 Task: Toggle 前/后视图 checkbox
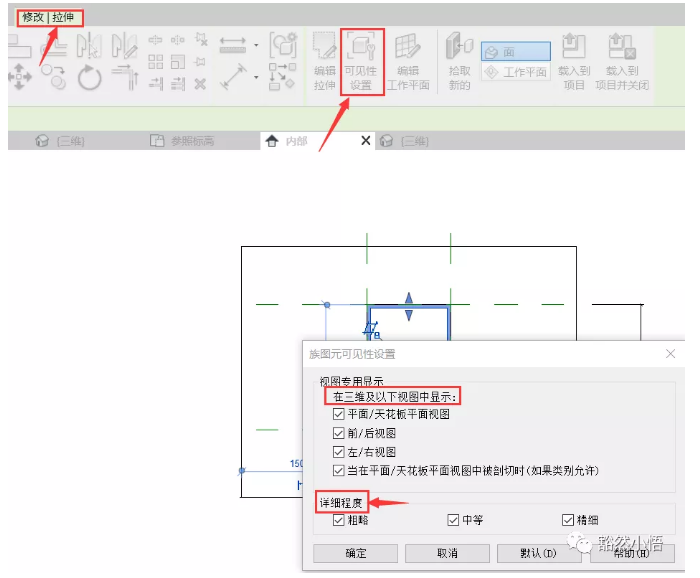coord(338,433)
